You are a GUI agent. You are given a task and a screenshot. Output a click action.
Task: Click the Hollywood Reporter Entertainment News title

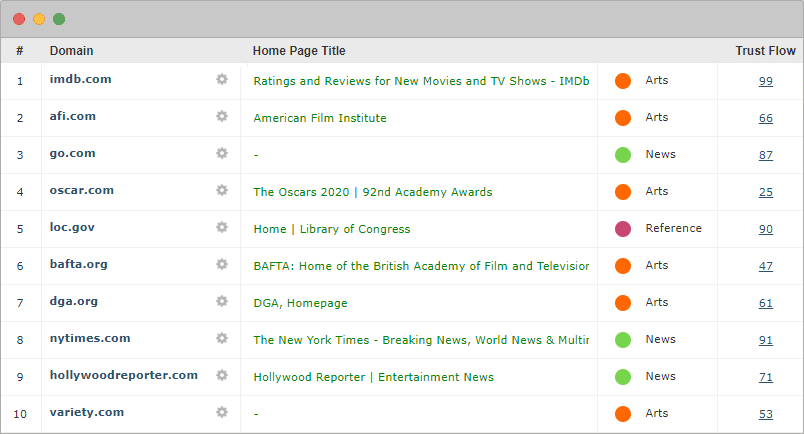coord(374,377)
